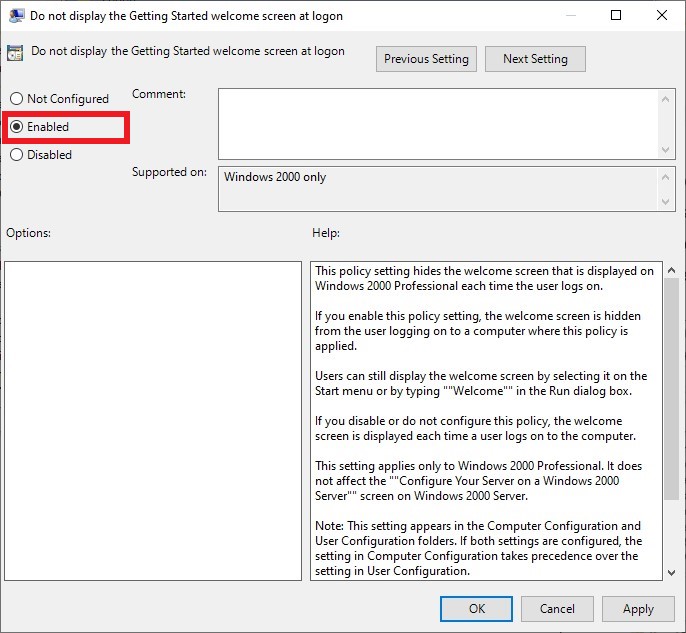Click help paragraph starting 'Users can still display'

[x=481, y=383]
